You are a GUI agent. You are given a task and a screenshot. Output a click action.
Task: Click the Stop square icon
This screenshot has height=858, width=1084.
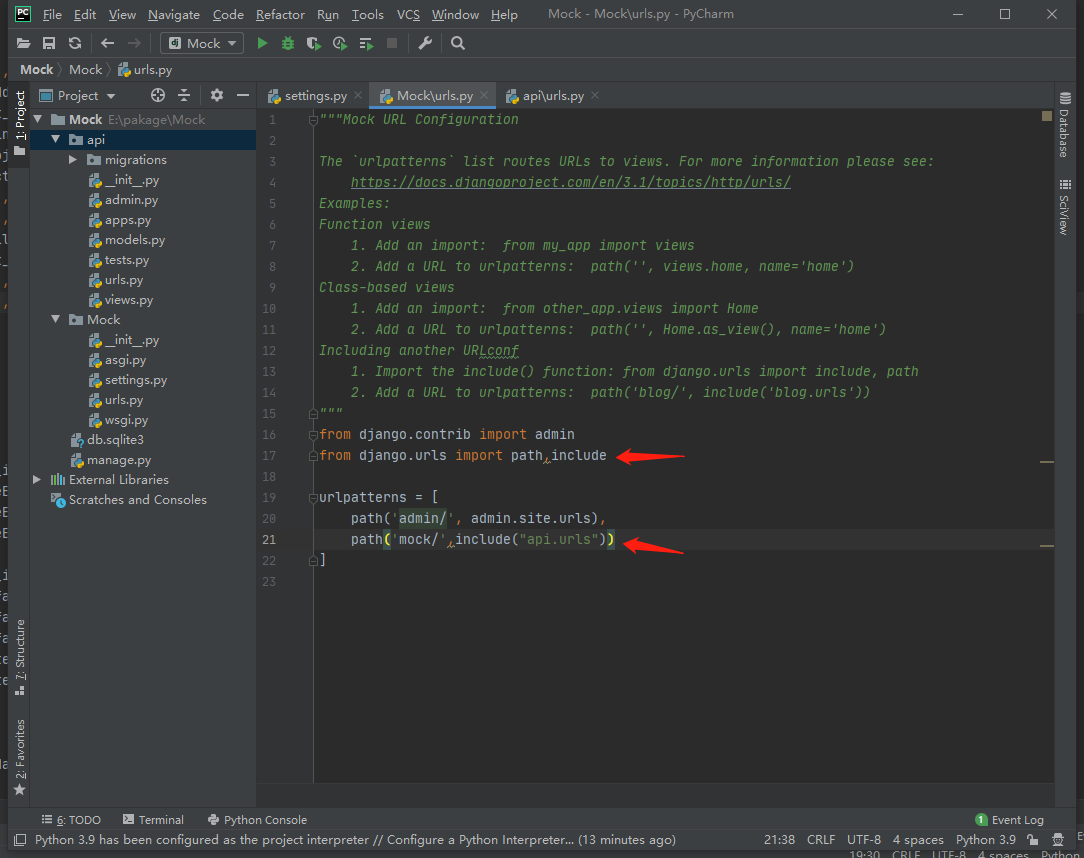click(392, 44)
